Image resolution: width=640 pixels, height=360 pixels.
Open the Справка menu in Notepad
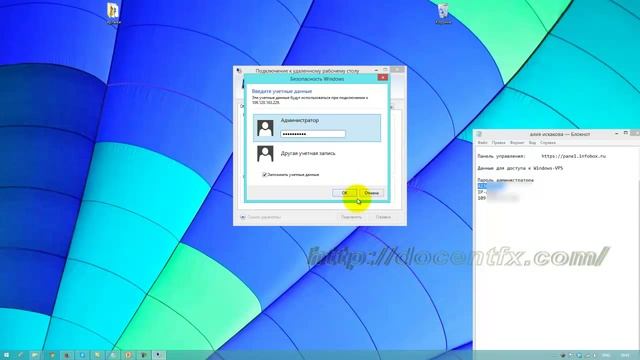click(x=548, y=143)
